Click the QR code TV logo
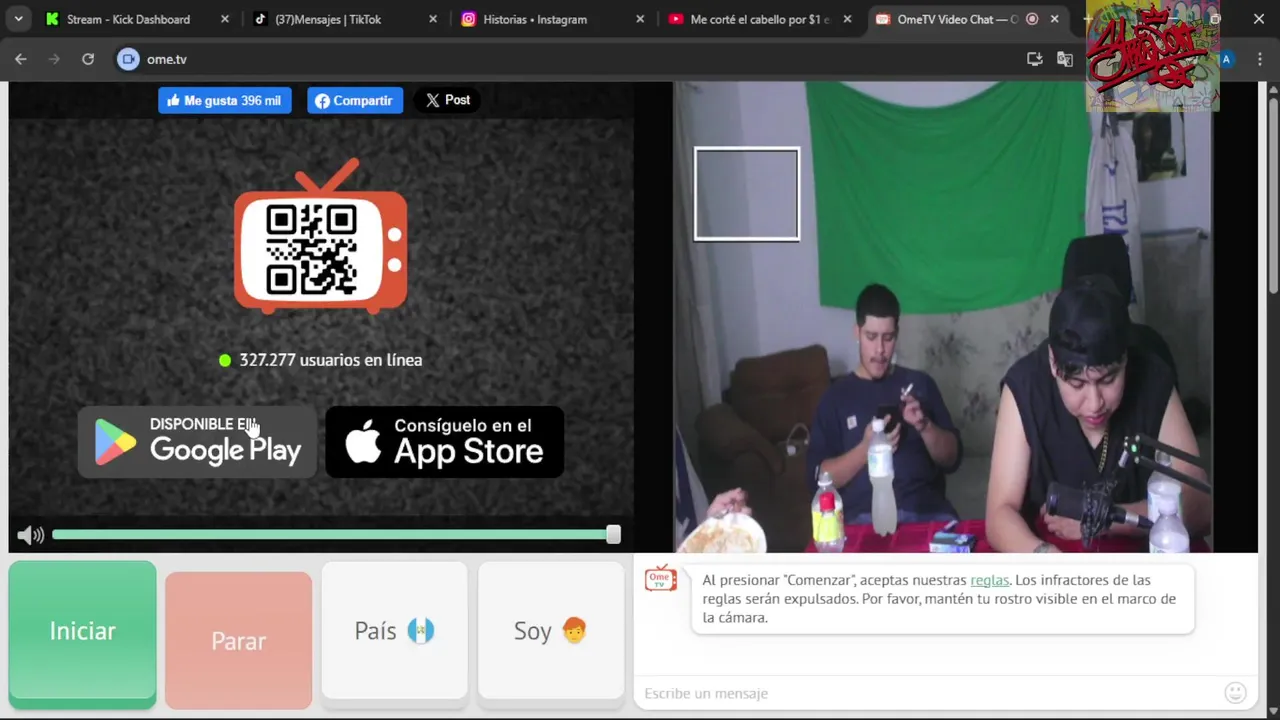 point(321,237)
